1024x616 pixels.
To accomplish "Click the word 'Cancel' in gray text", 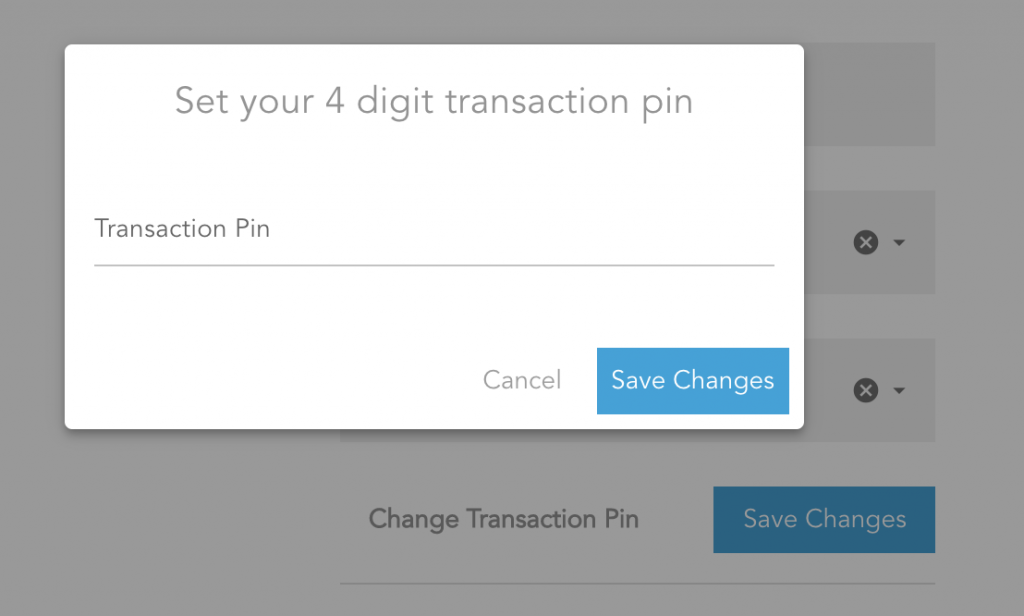I will [522, 380].
